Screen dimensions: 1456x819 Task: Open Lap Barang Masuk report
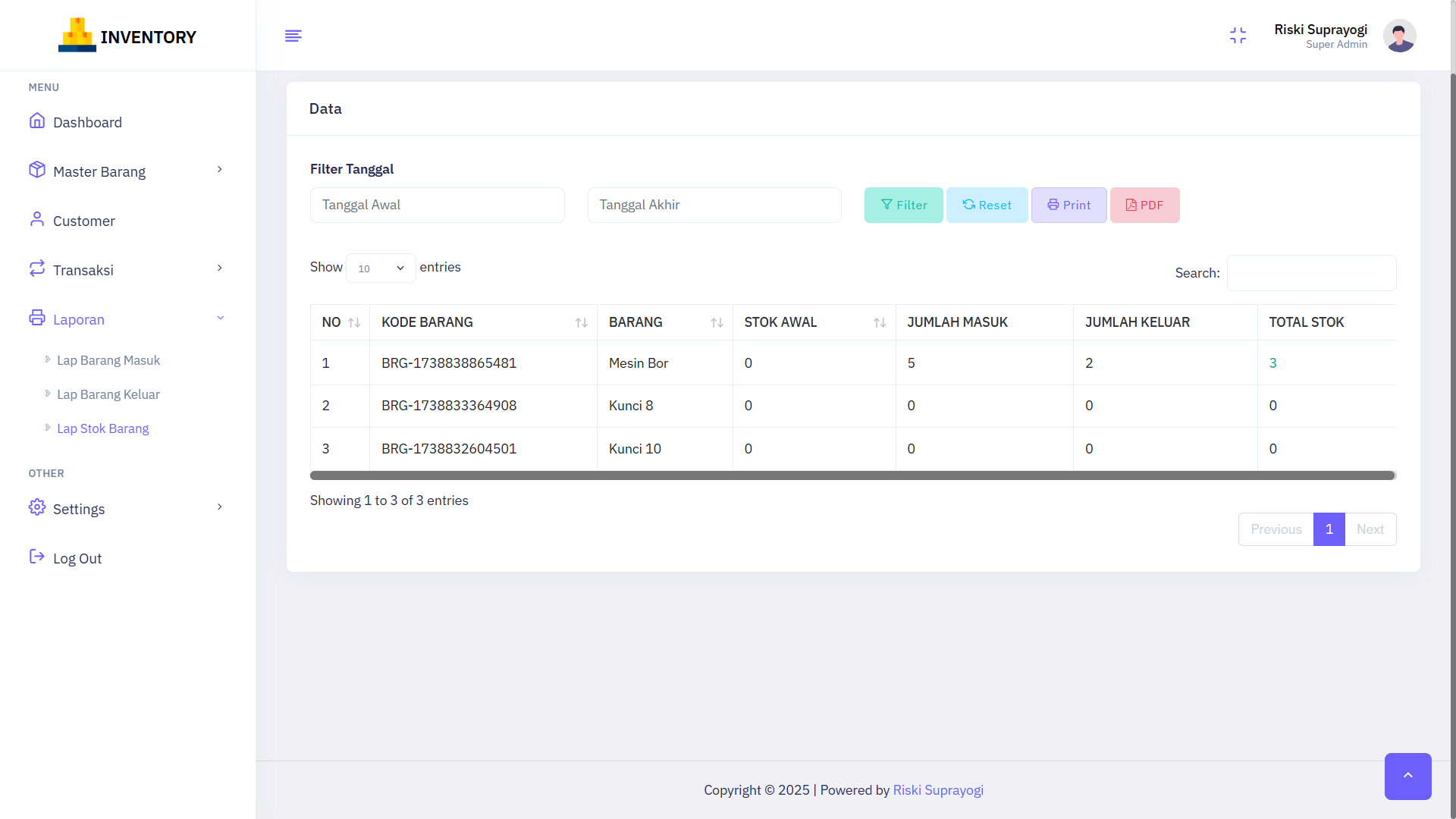108,360
